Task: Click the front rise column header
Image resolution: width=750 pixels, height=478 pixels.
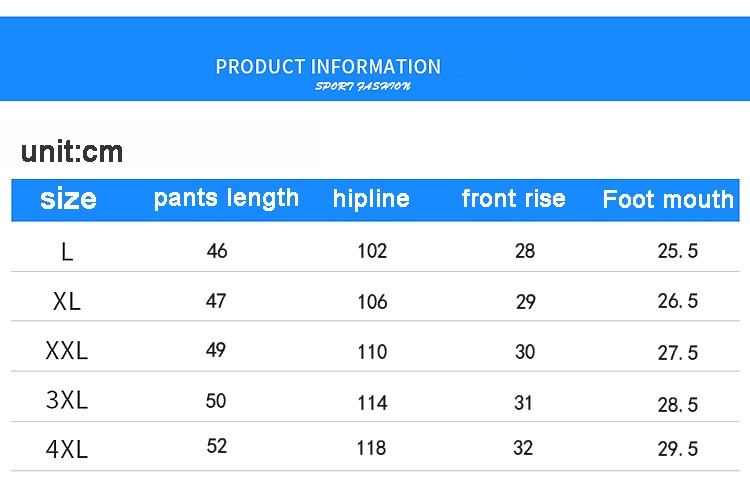Action: click(x=513, y=199)
